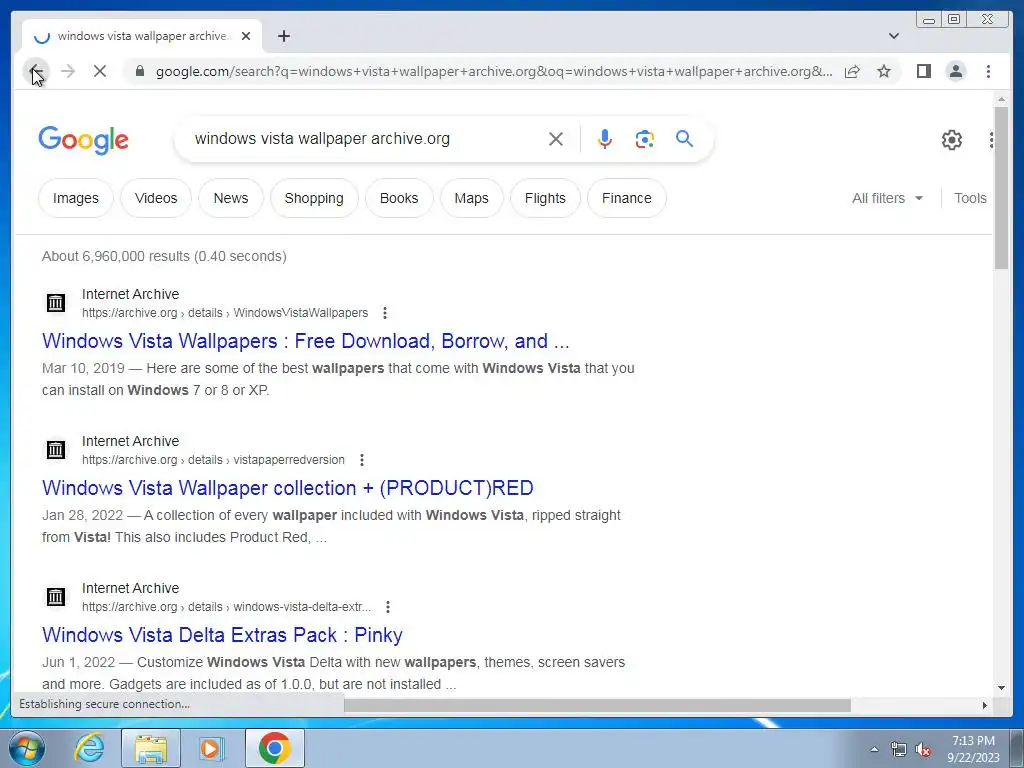The image size is (1024, 768).
Task: Click Internet Archive favicon of first result
Action: point(56,302)
